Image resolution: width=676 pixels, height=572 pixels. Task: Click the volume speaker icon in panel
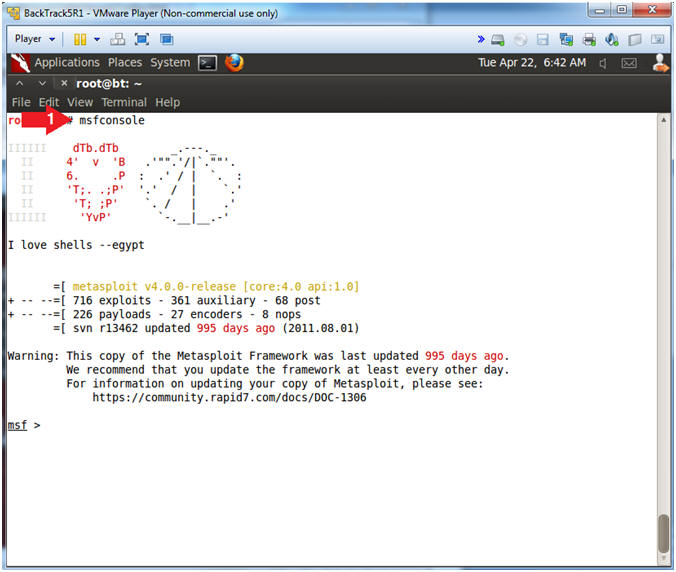tap(603, 64)
